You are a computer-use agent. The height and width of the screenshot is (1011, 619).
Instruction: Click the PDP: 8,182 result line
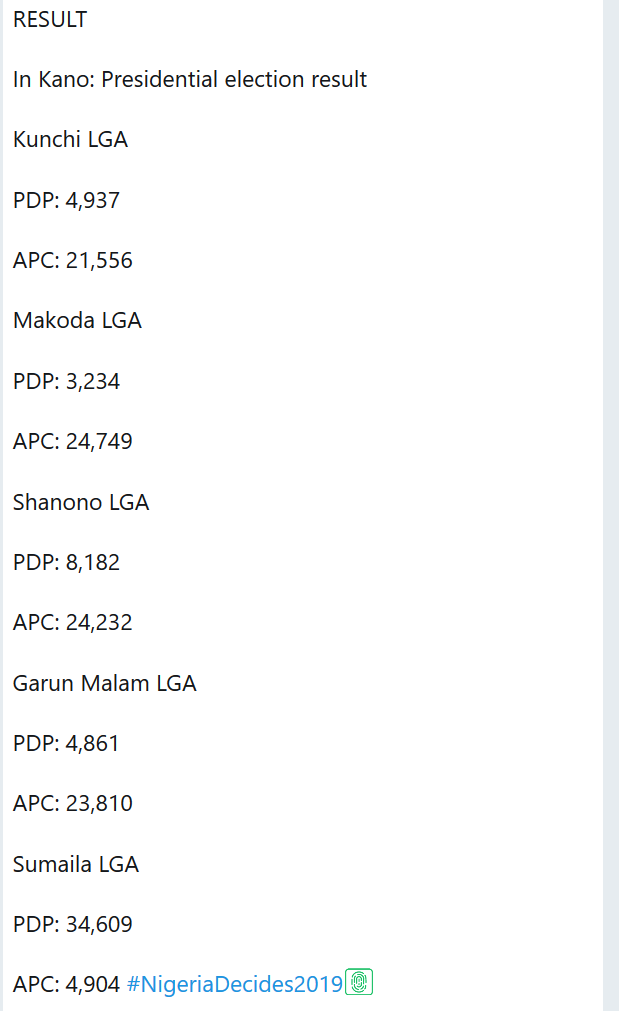point(66,562)
